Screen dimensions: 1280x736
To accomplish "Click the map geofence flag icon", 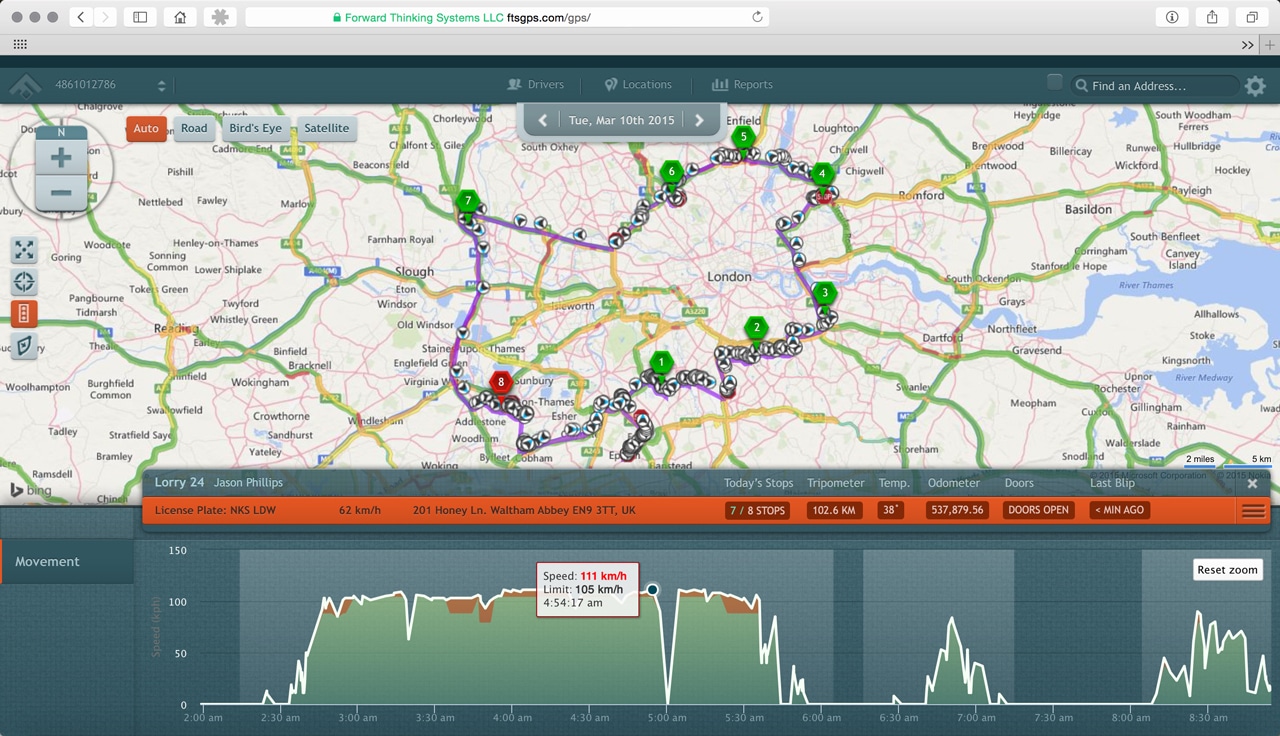I will pos(24,346).
